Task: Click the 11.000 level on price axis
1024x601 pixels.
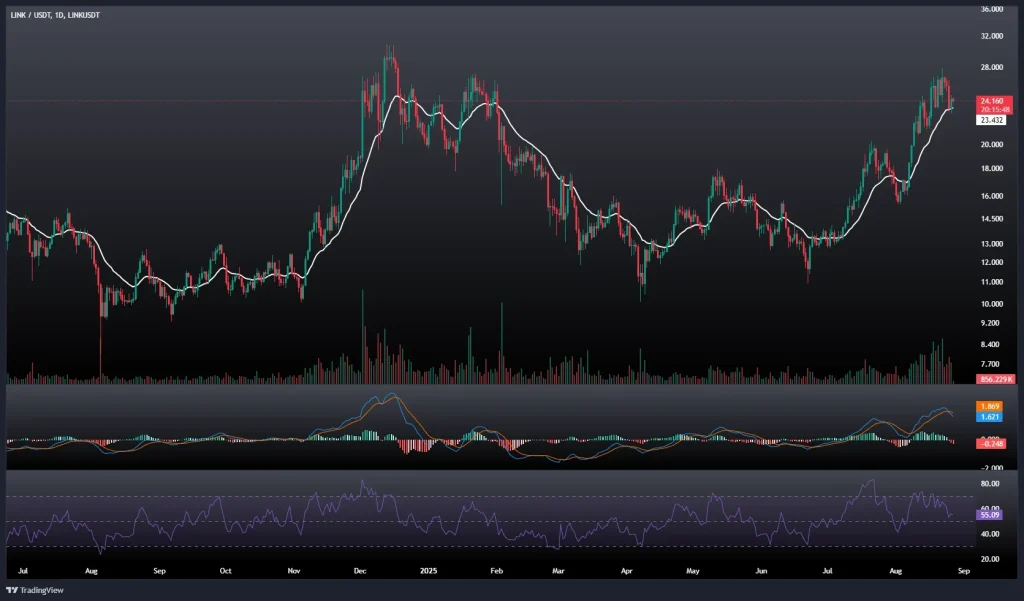Action: pyautogui.click(x=992, y=283)
